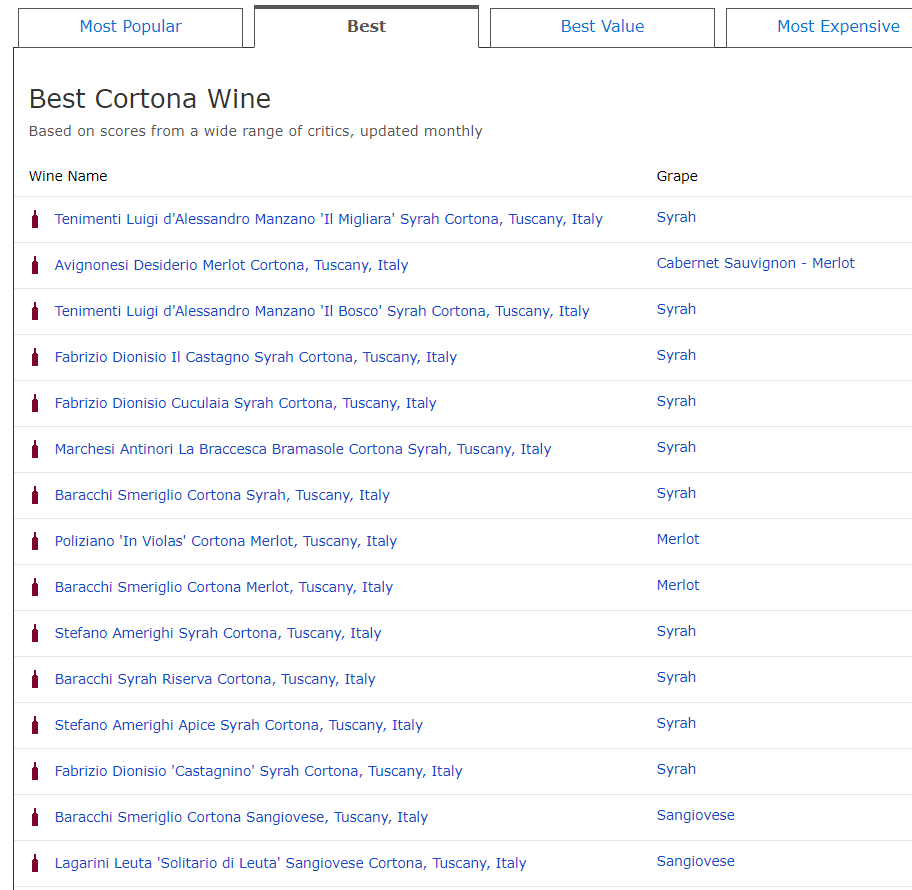Viewport: 912px width, 890px height.
Task: Open Lagarini Leuta 'Solitario di Leuta' link
Action: (x=290, y=863)
